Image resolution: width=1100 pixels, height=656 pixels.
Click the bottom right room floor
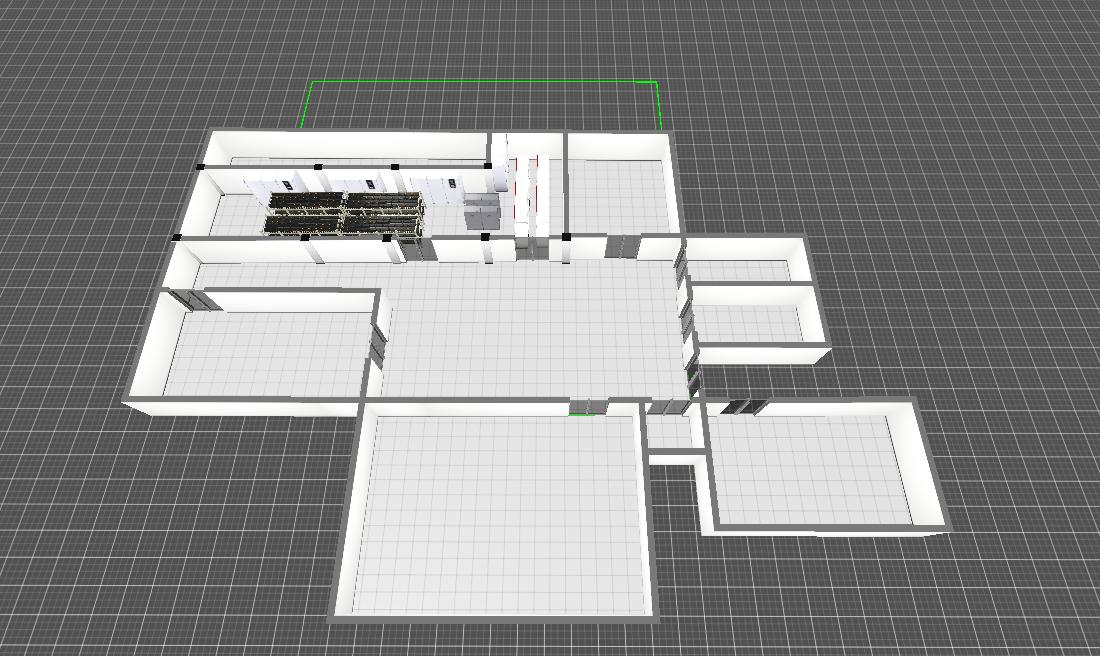click(x=810, y=468)
